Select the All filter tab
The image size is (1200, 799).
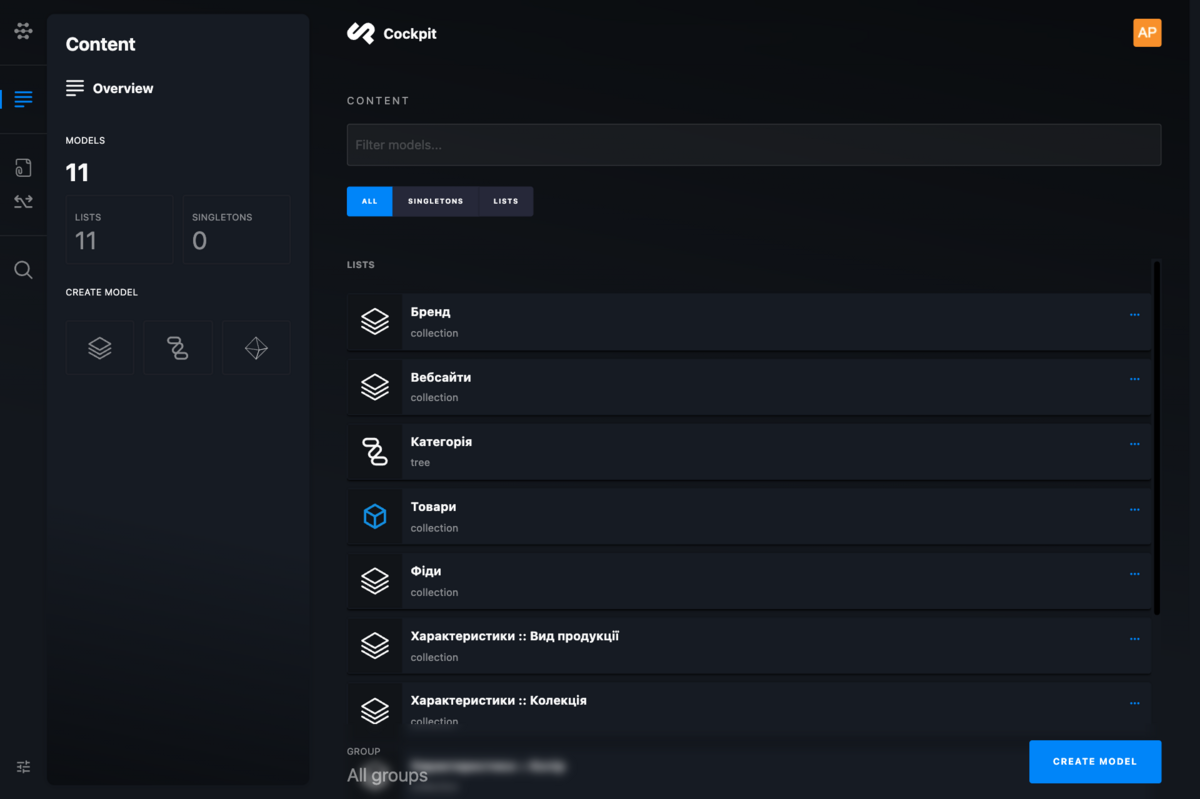point(369,201)
